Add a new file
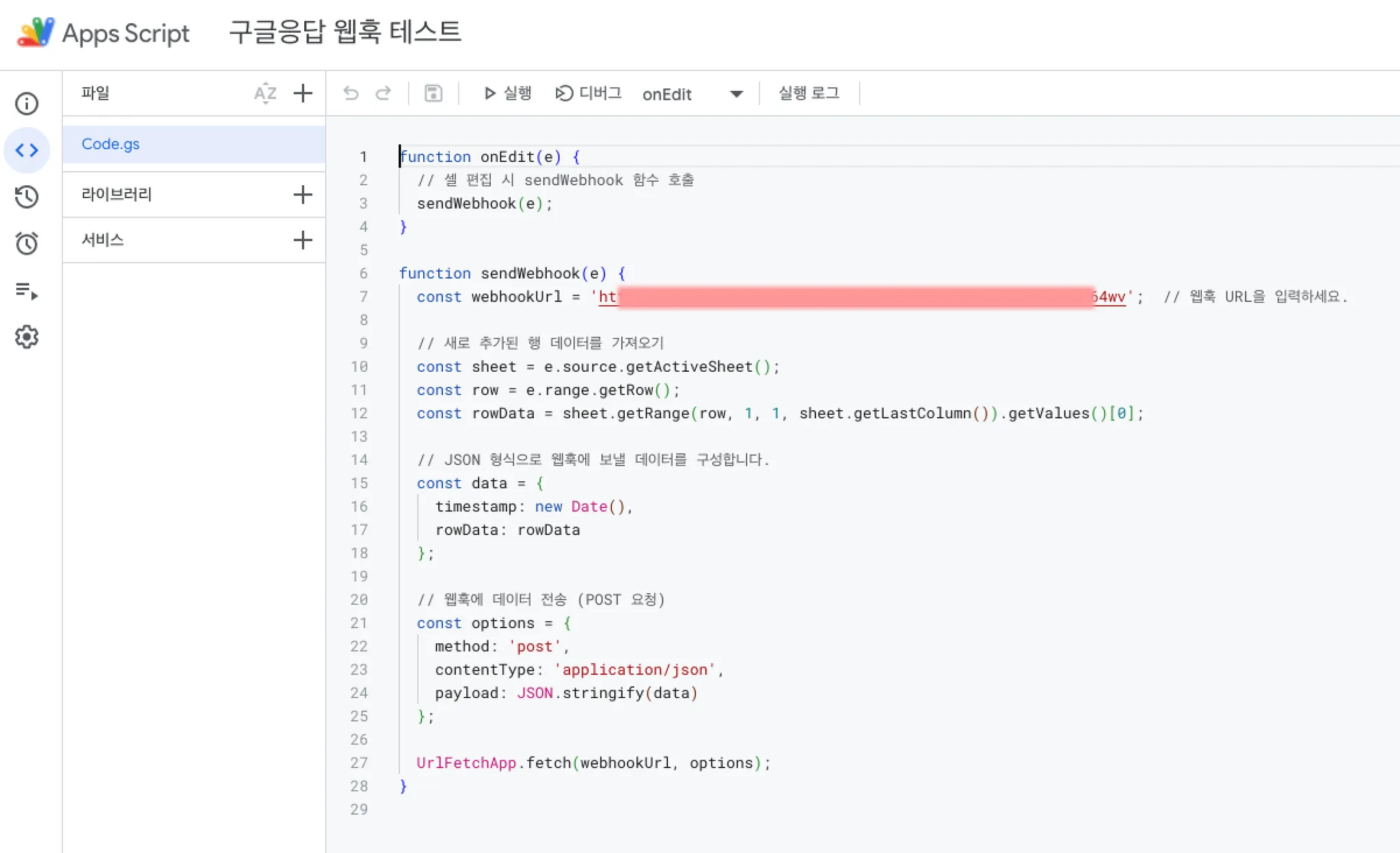The width and height of the screenshot is (1400, 853). [x=302, y=93]
